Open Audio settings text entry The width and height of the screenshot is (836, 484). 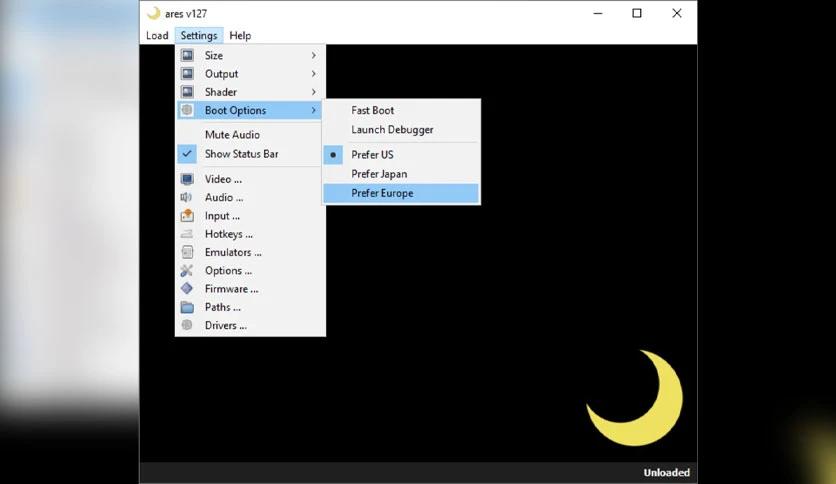(x=224, y=197)
